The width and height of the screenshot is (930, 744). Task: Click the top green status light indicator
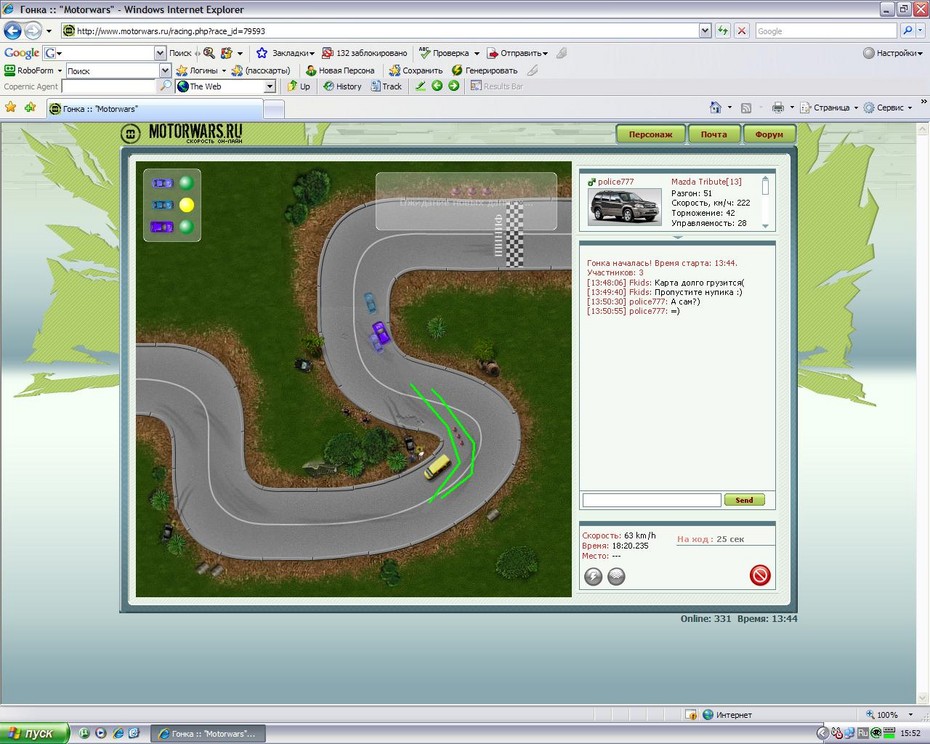(186, 183)
